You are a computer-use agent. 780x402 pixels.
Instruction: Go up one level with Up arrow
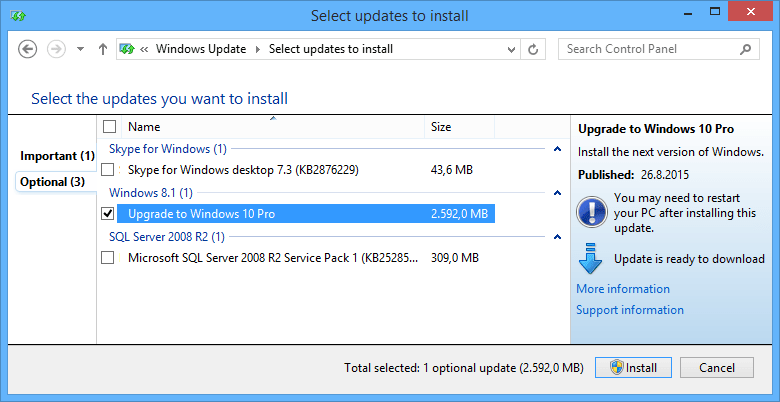pyautogui.click(x=102, y=49)
